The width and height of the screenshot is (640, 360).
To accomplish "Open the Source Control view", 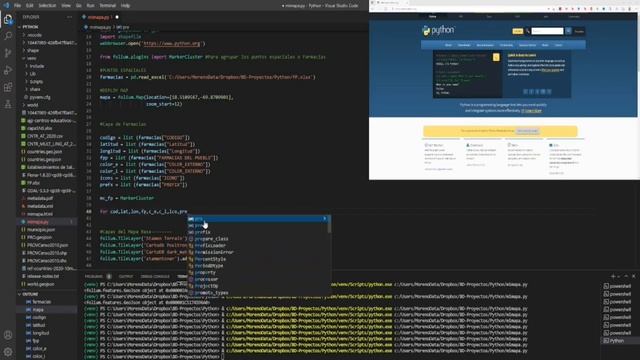I will click(x=8, y=53).
